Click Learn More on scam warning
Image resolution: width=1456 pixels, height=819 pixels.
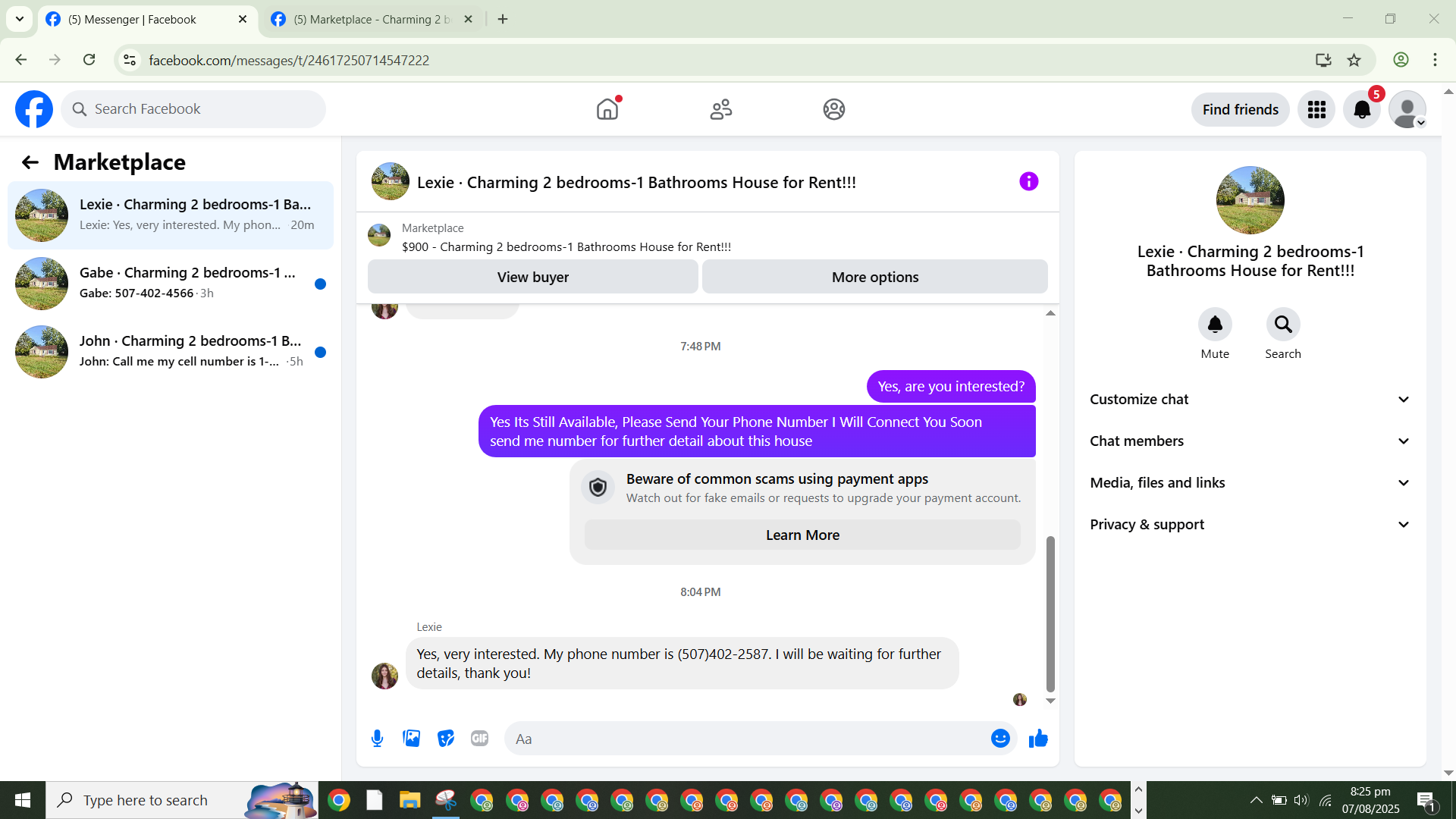coord(802,535)
